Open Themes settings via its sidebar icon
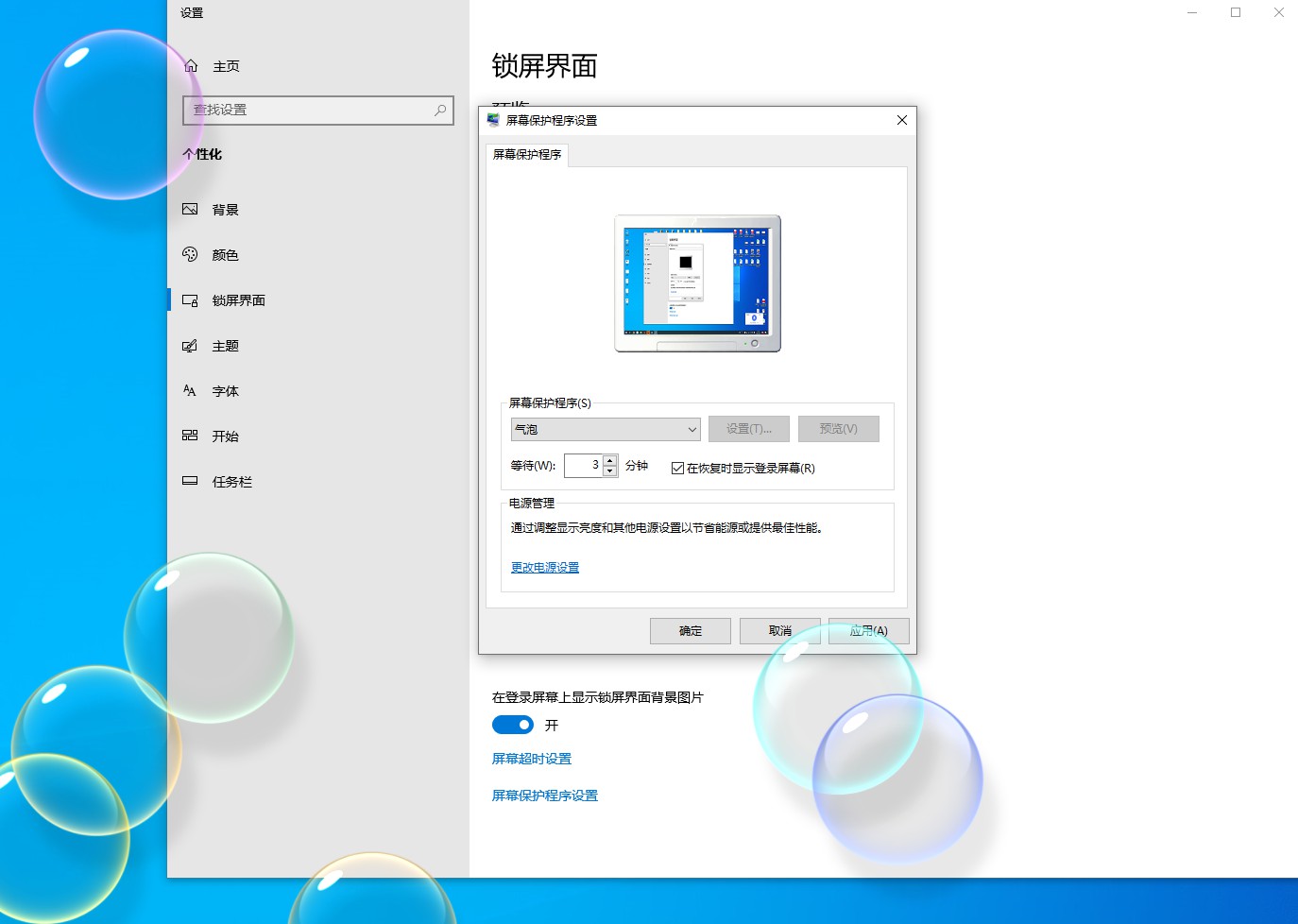This screenshot has width=1298, height=924. click(189, 345)
